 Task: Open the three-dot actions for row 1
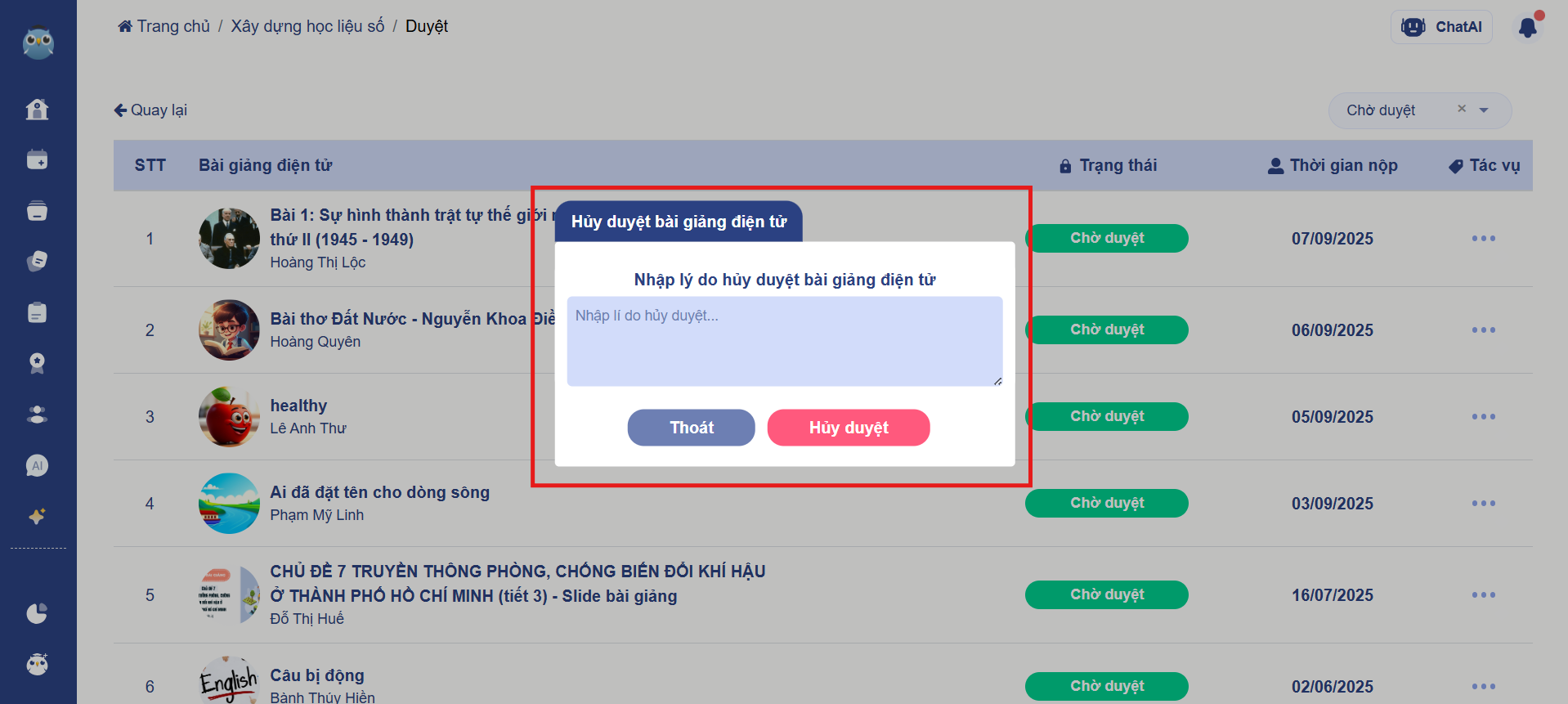tap(1483, 239)
